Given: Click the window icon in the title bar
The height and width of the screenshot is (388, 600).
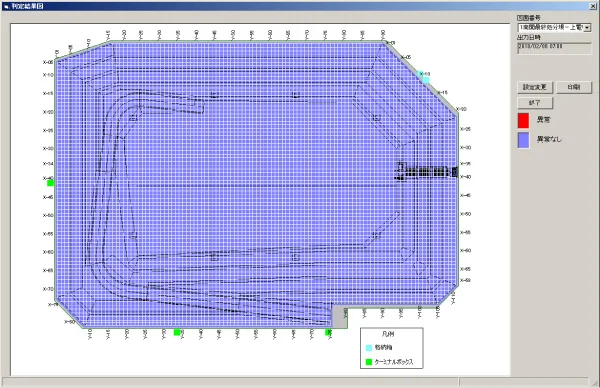Looking at the screenshot, I should tap(6, 6).
